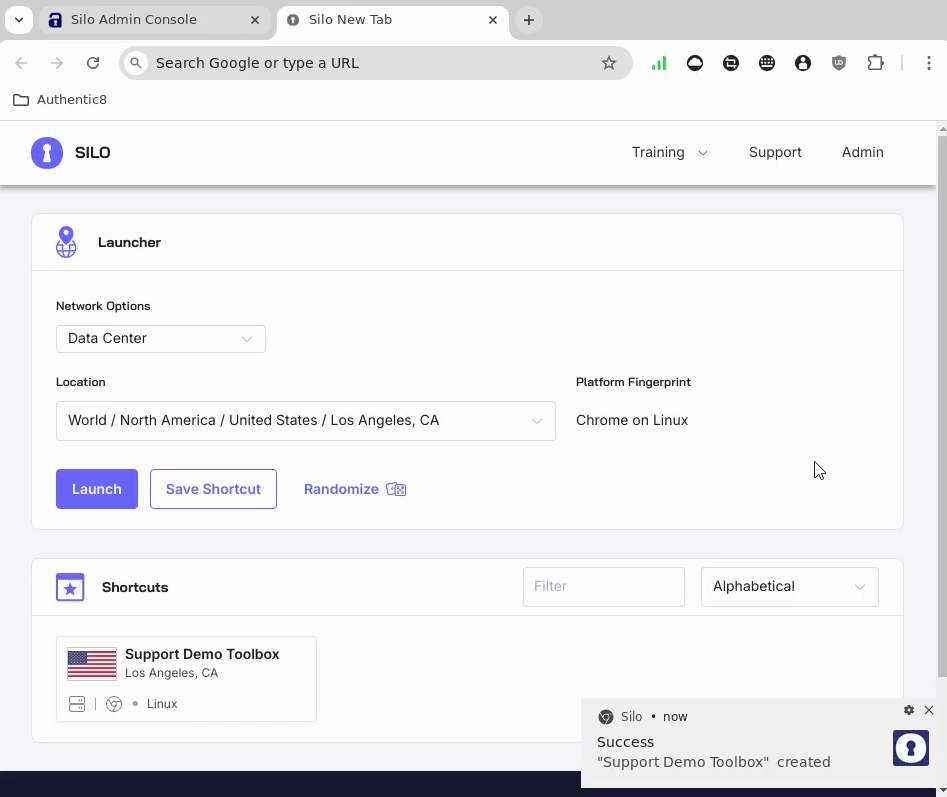
Task: Open the Support page
Action: [775, 152]
